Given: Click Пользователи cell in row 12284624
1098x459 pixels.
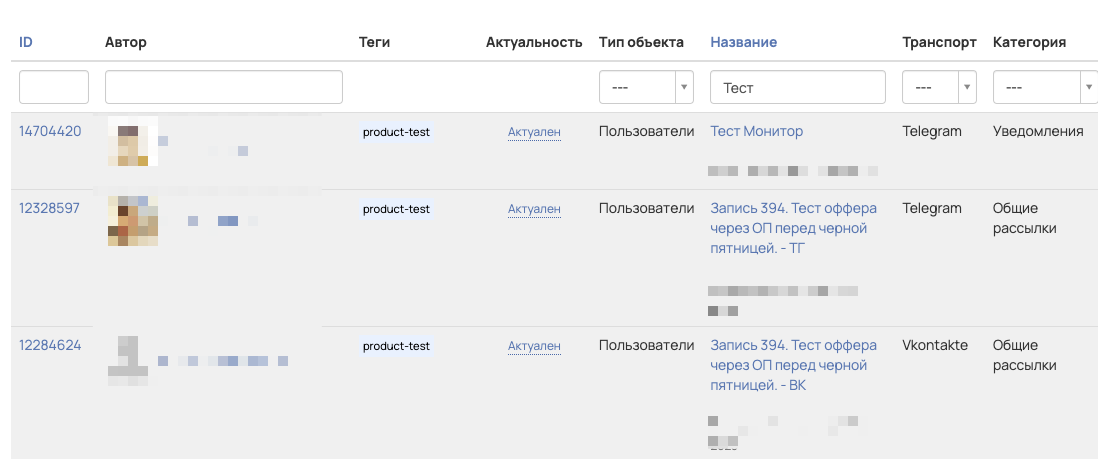Looking at the screenshot, I should tap(646, 345).
